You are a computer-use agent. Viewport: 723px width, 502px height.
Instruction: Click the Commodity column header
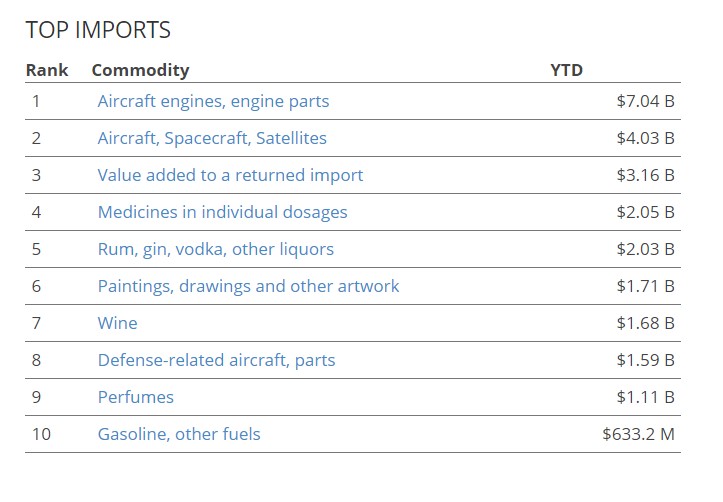pyautogui.click(x=141, y=70)
